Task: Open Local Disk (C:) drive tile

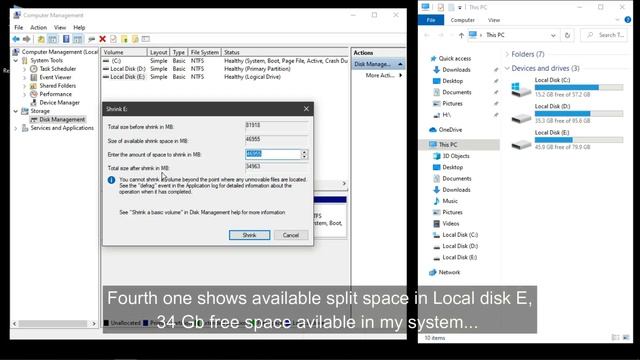Action: click(567, 87)
